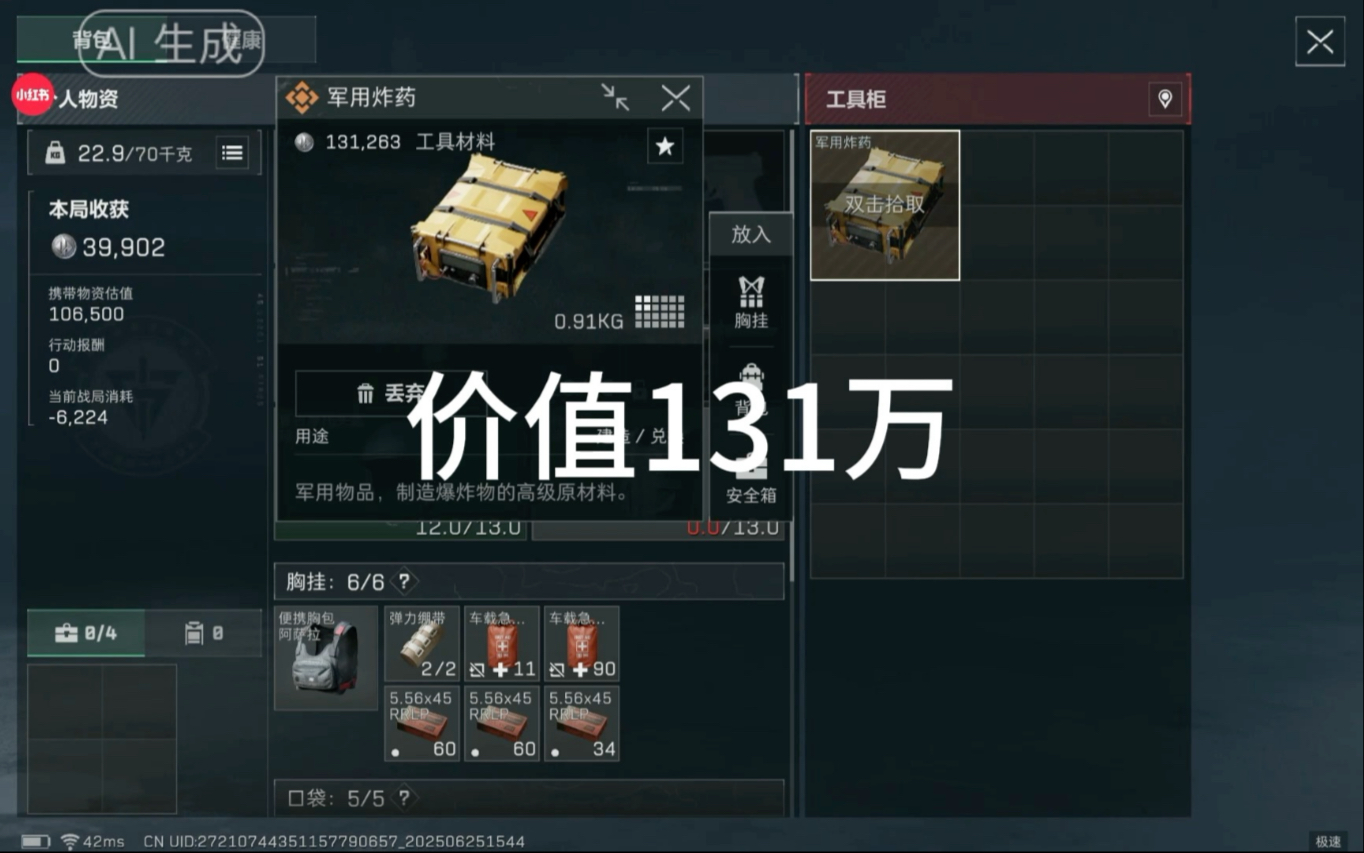This screenshot has height=853, width=1364.
Task: Close the 军用炸药 detail popup
Action: coord(676,97)
